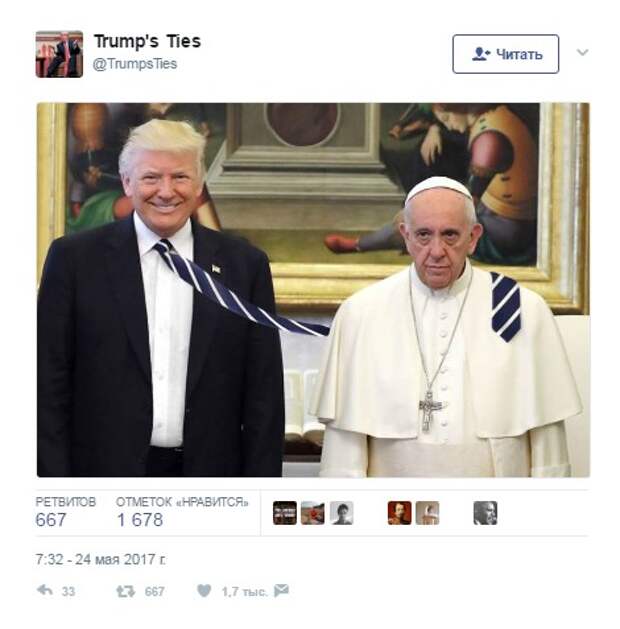This screenshot has width=620, height=629.
Task: Click the retweet icon below the timestamp
Action: (125, 591)
